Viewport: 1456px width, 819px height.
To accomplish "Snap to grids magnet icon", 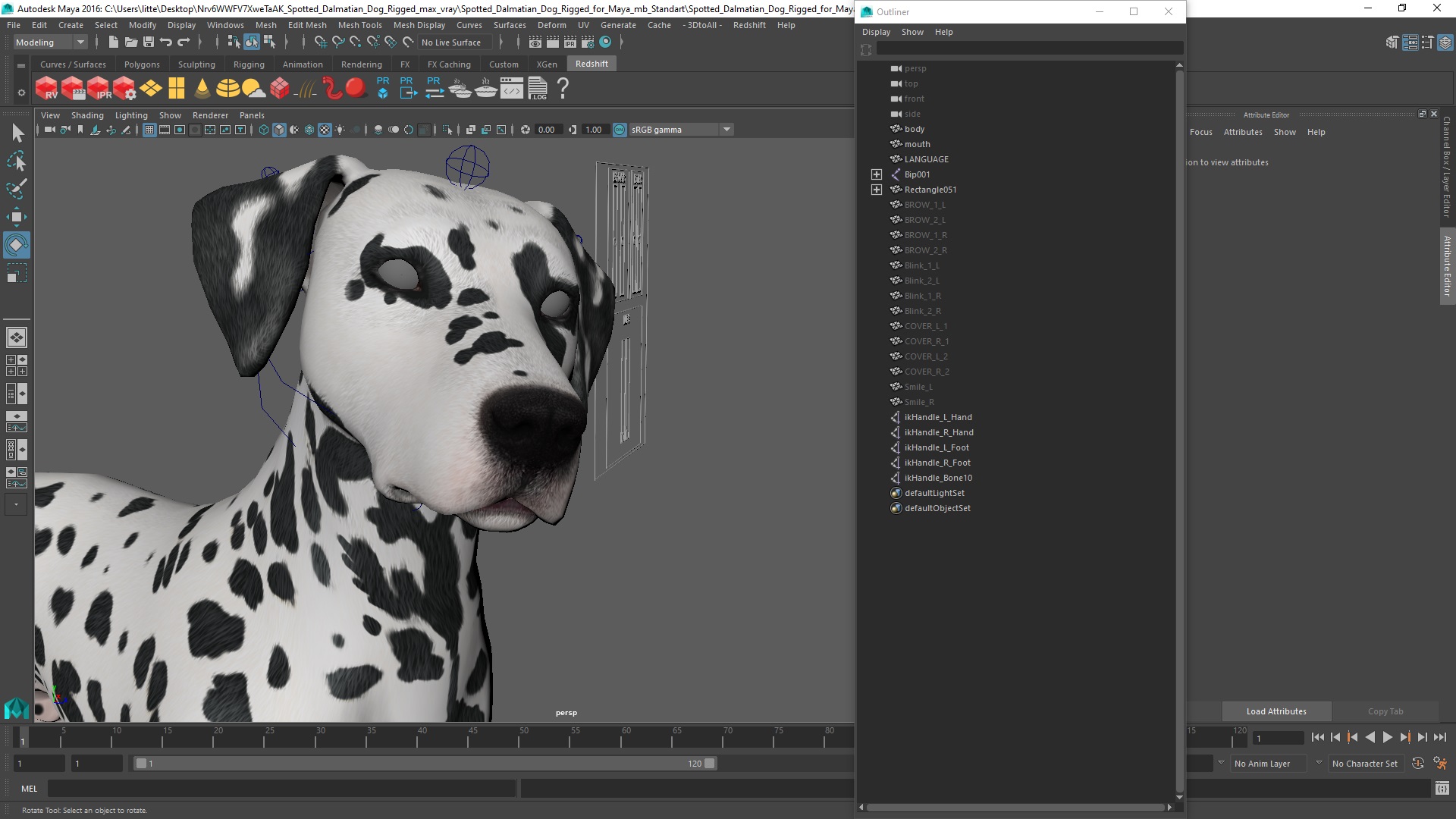I will point(321,42).
